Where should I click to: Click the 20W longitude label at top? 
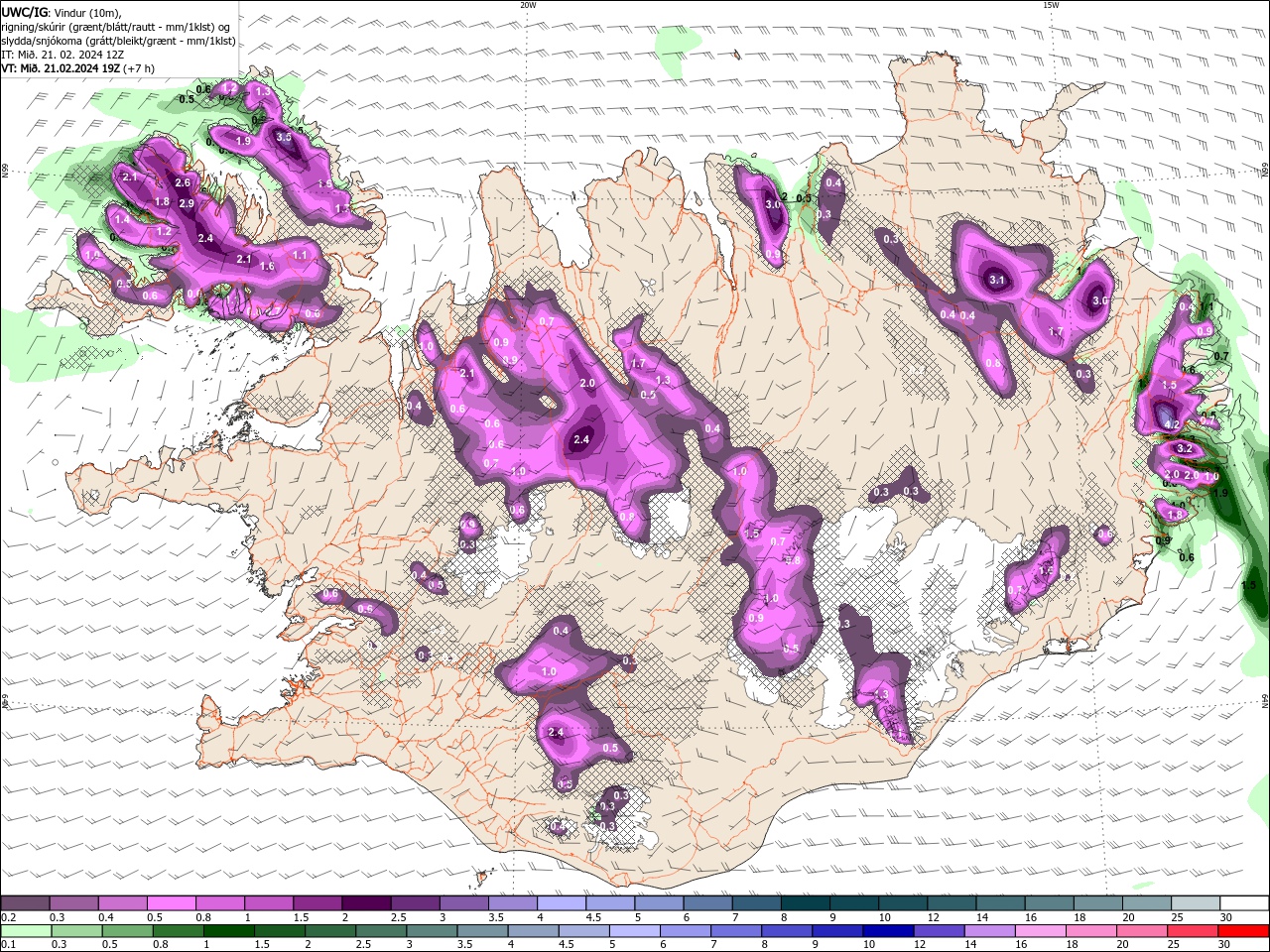[x=528, y=5]
